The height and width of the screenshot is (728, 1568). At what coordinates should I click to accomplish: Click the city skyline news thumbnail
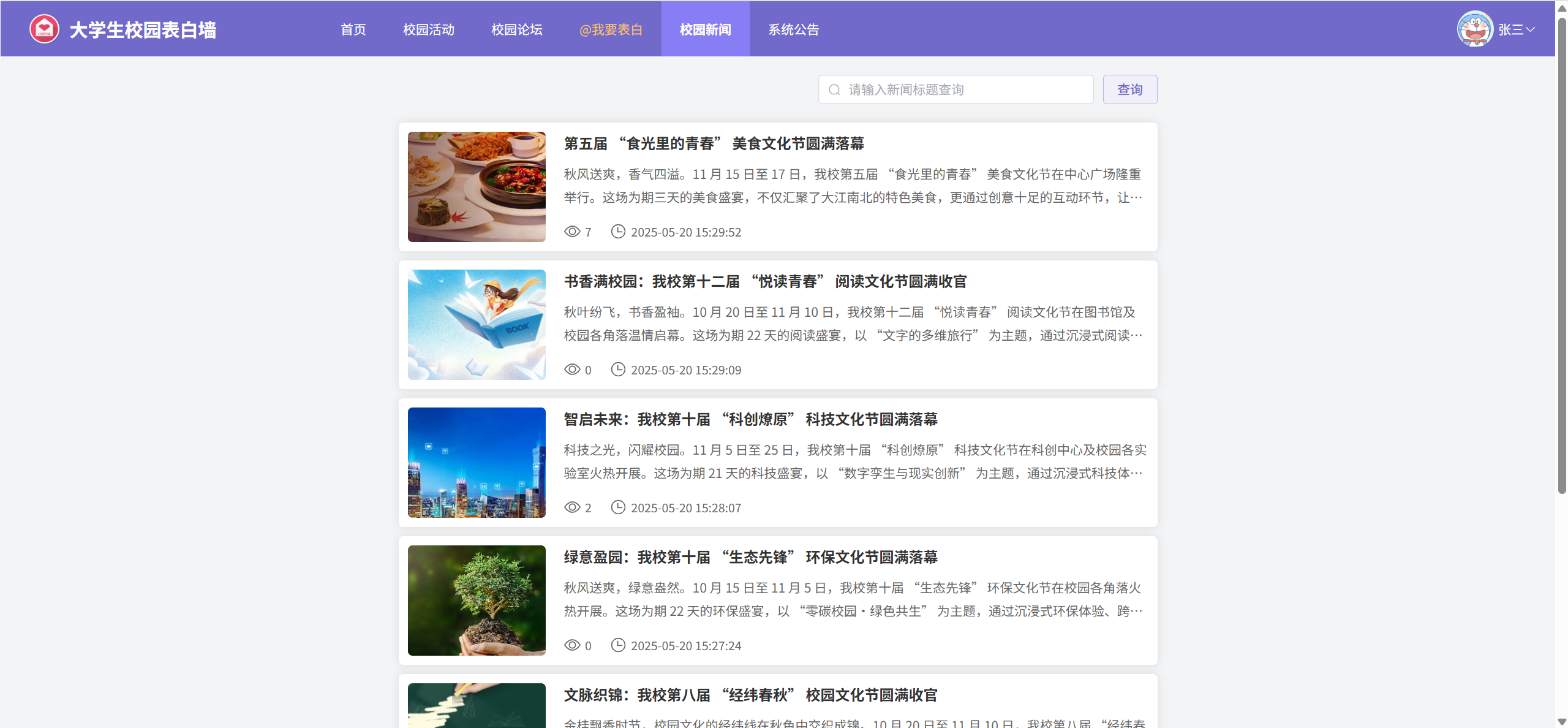click(477, 463)
